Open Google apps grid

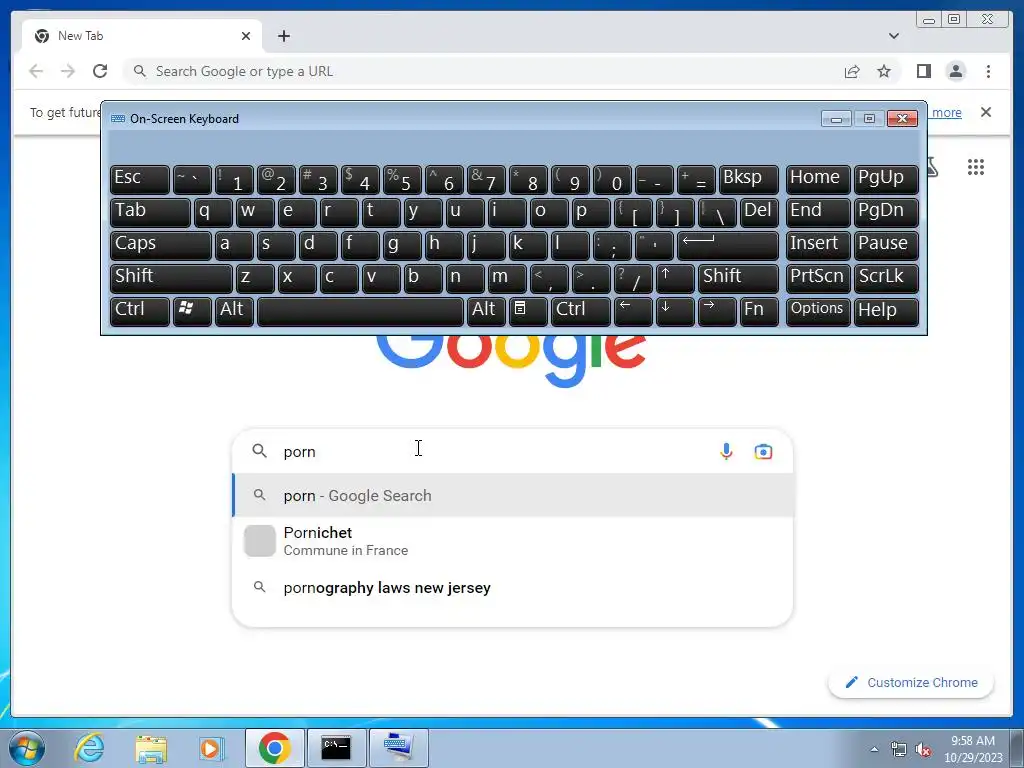click(976, 167)
